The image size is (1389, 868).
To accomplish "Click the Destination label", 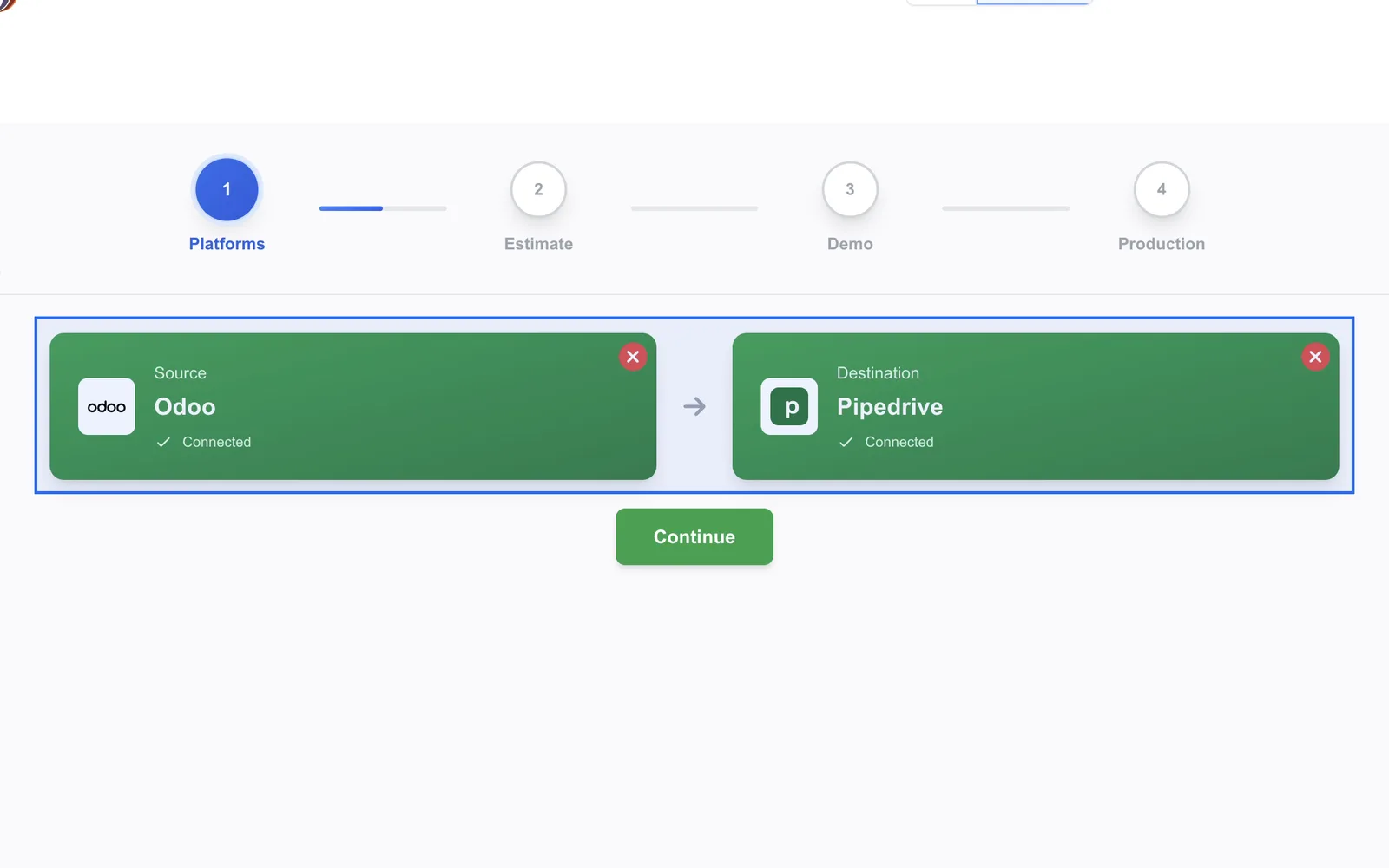I will click(x=878, y=373).
